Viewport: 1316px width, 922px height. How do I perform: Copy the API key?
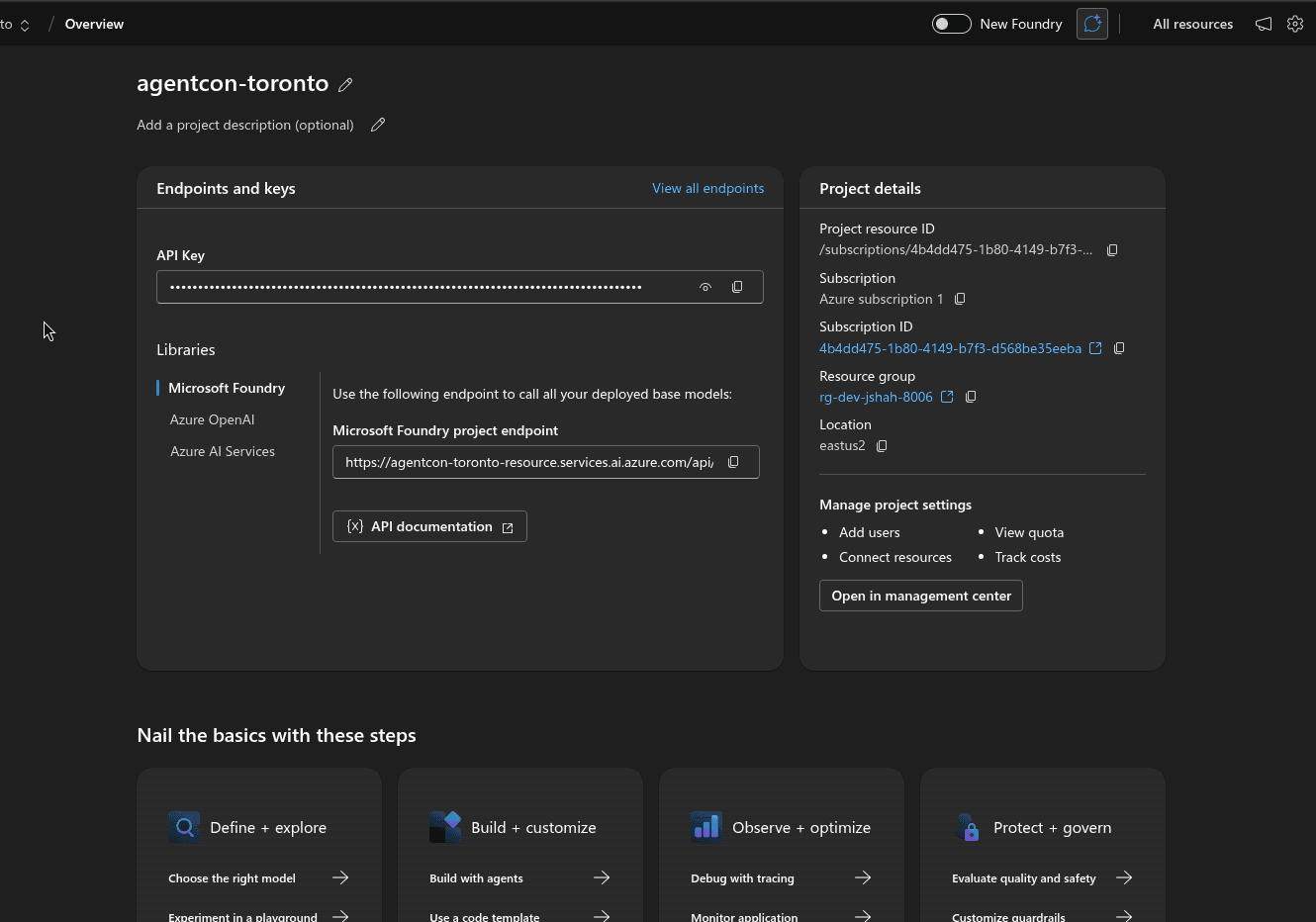pyautogui.click(x=737, y=287)
